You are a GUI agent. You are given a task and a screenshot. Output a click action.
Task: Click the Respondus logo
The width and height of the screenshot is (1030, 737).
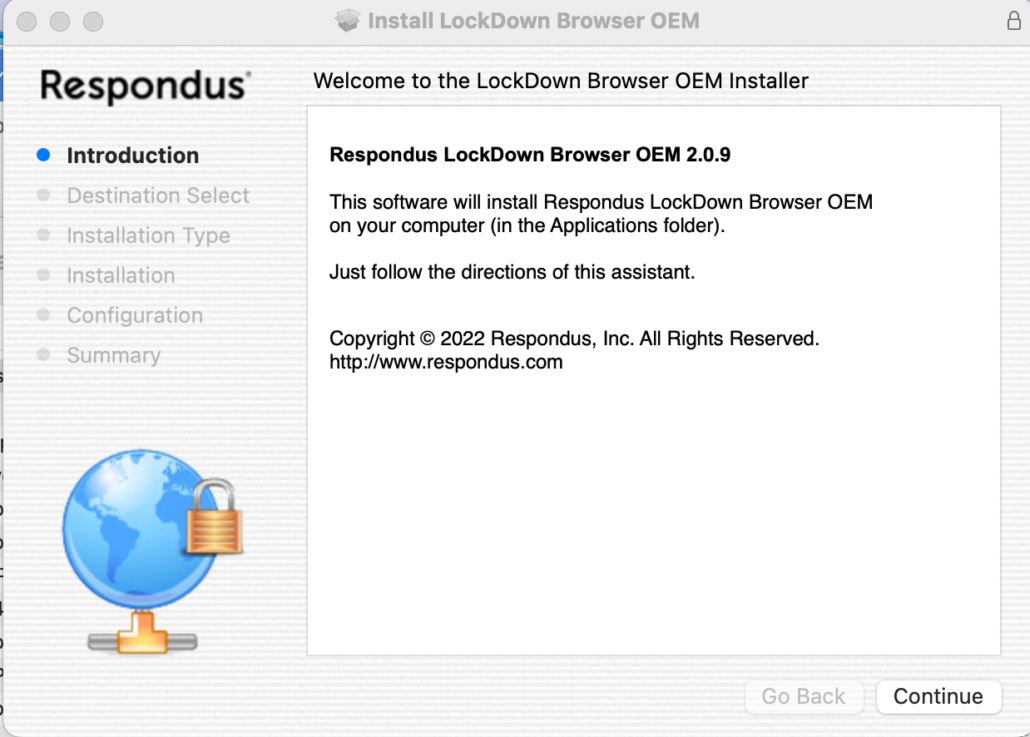coord(145,86)
